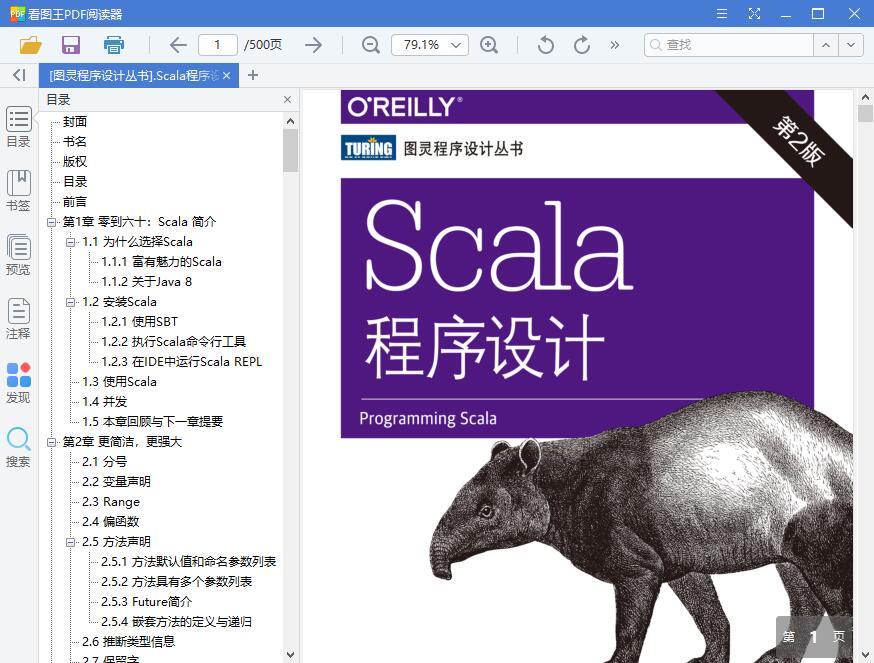Jump to 书名 in the outline
The width and height of the screenshot is (874, 663).
(x=75, y=142)
